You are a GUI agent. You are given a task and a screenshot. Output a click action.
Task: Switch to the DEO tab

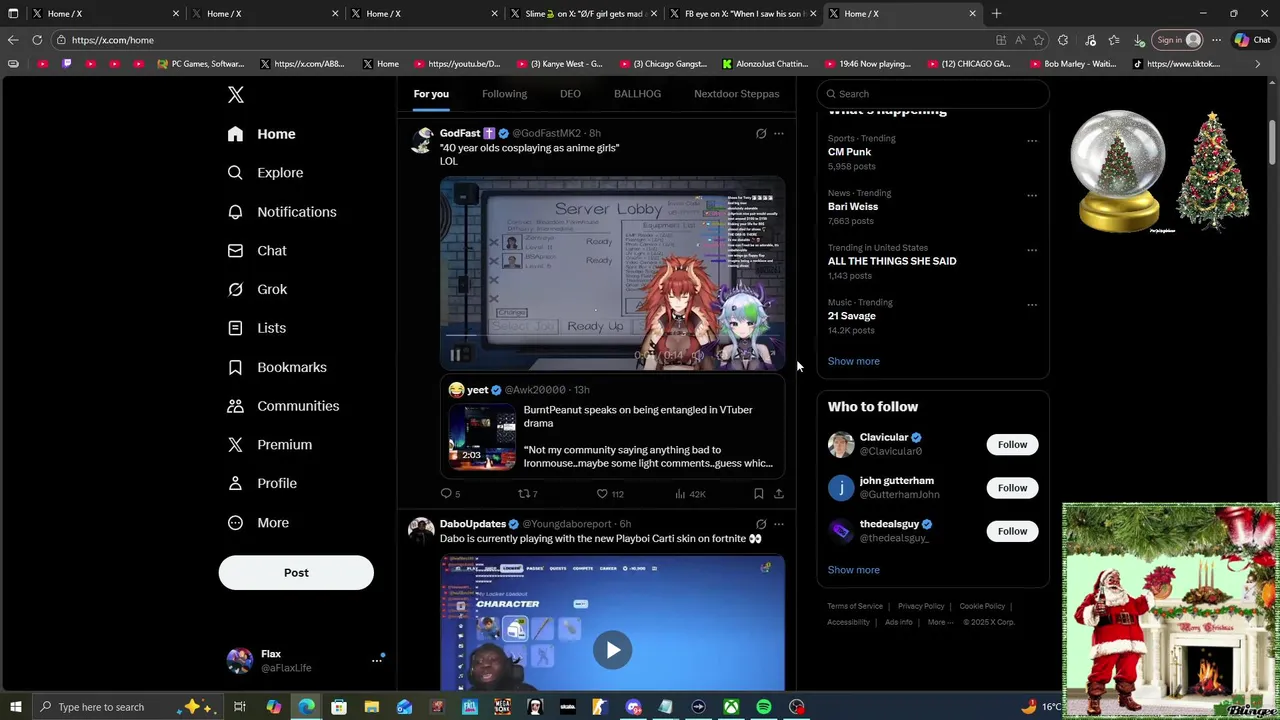pos(570,94)
